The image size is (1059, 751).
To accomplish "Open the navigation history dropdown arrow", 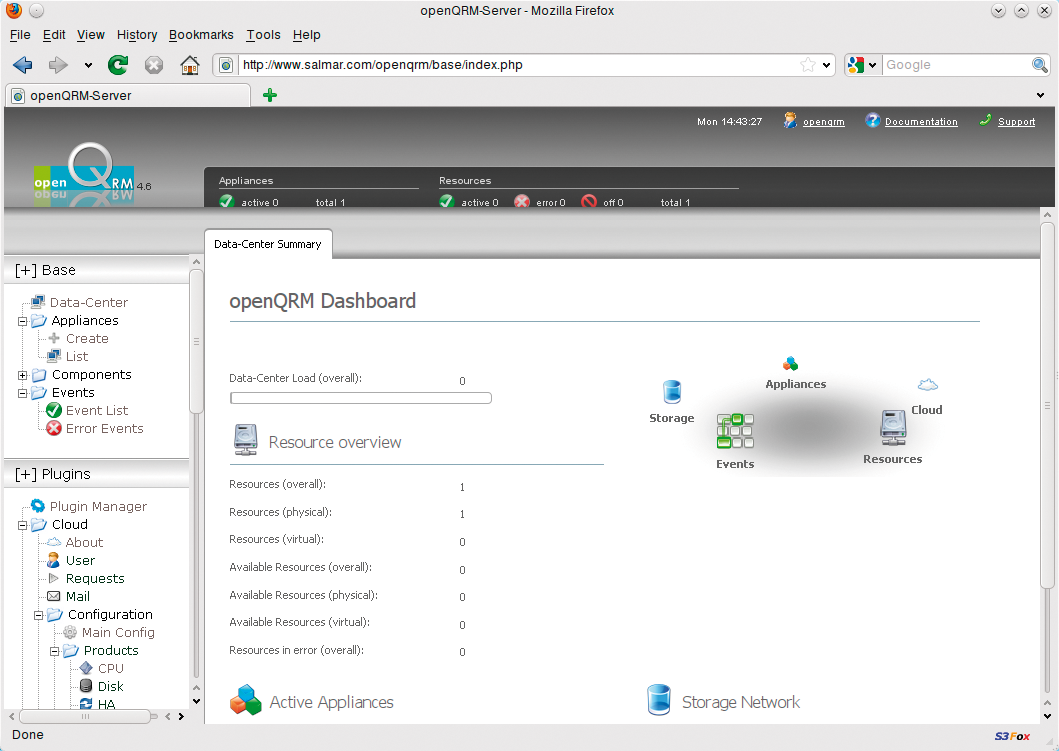I will click(x=88, y=66).
